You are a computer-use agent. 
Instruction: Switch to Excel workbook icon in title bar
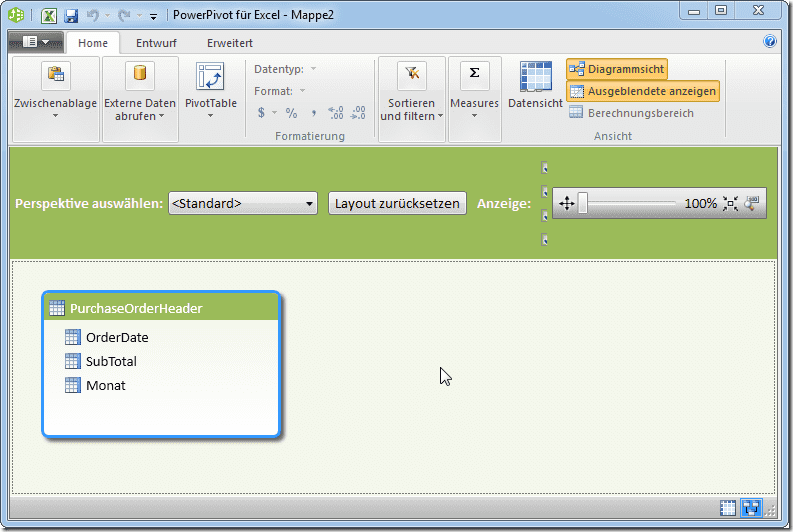[49, 15]
